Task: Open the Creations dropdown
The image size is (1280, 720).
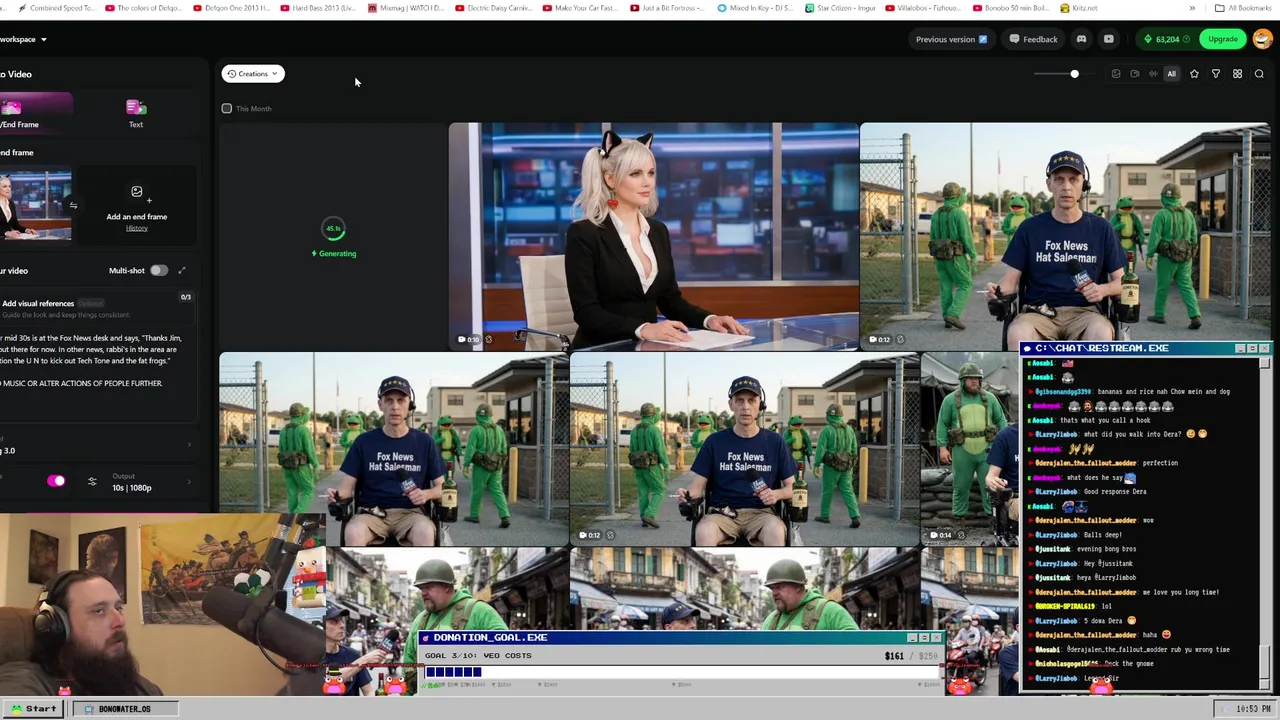Action: (252, 74)
